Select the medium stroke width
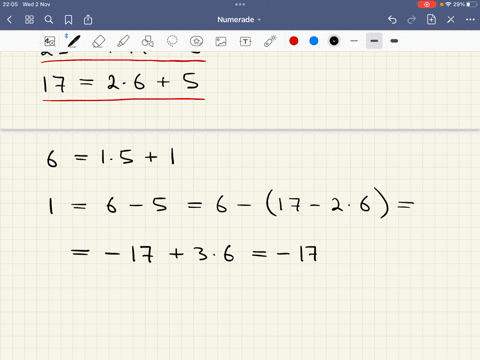 click(x=374, y=41)
